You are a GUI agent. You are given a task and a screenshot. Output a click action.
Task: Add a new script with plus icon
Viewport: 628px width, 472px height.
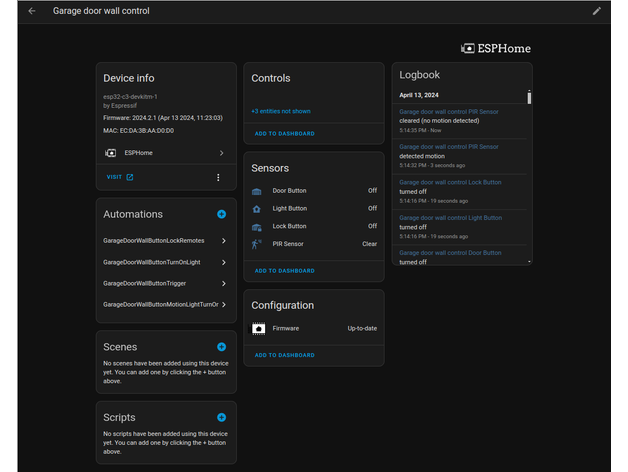pyautogui.click(x=221, y=417)
